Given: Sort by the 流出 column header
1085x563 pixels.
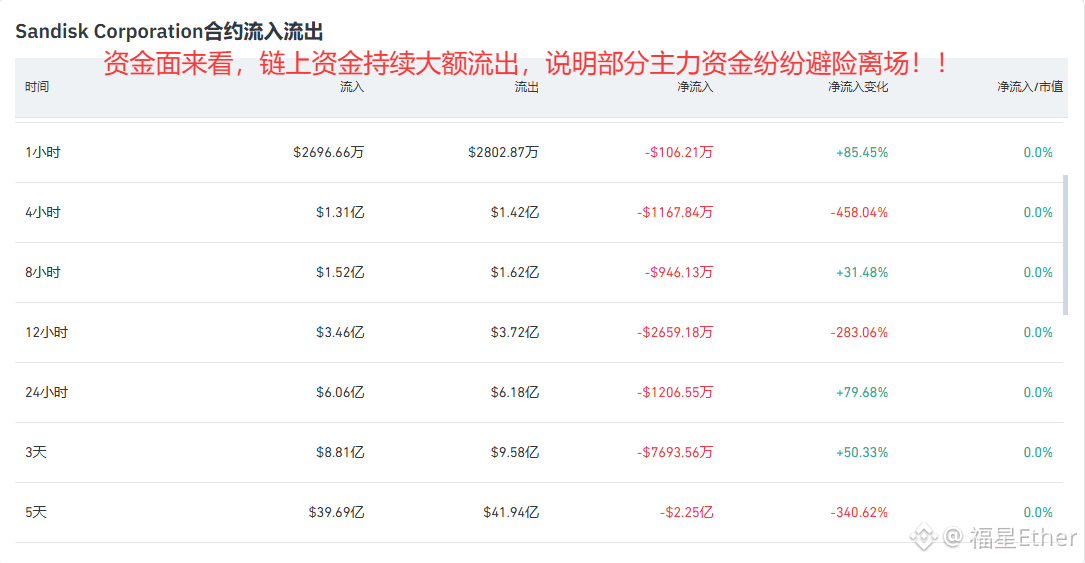Looking at the screenshot, I should (527, 86).
